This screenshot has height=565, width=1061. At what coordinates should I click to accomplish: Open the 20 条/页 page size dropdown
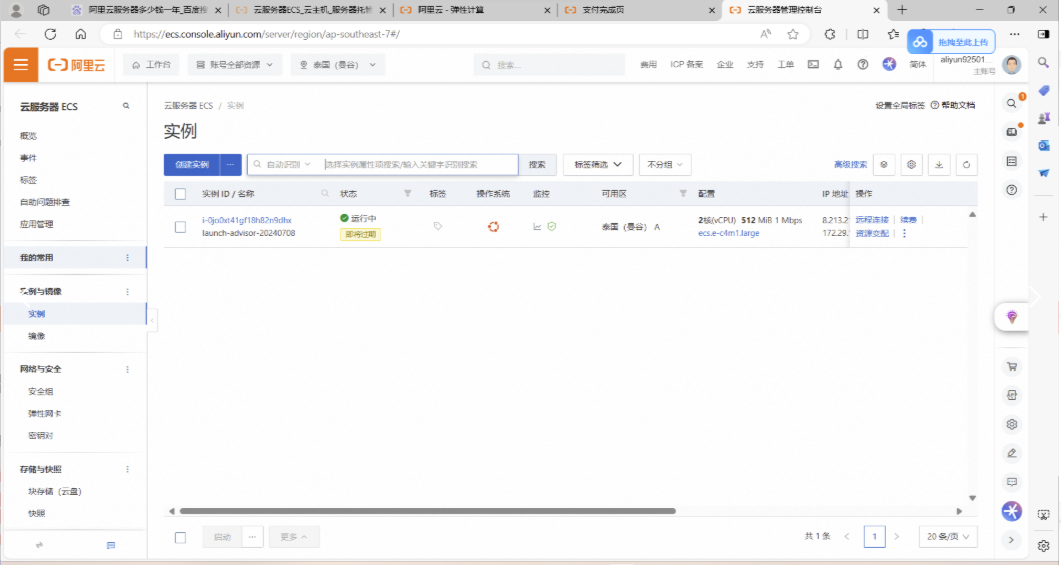click(x=947, y=537)
